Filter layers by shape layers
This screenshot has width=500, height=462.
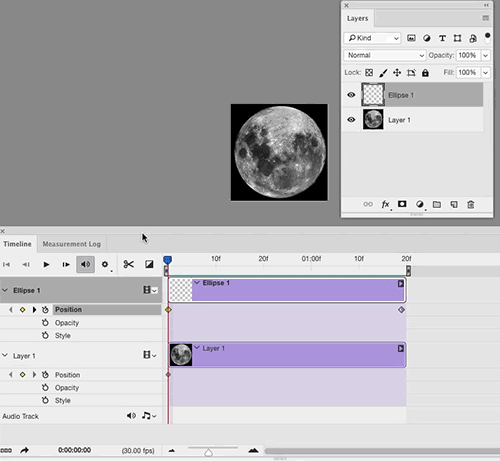[457, 38]
